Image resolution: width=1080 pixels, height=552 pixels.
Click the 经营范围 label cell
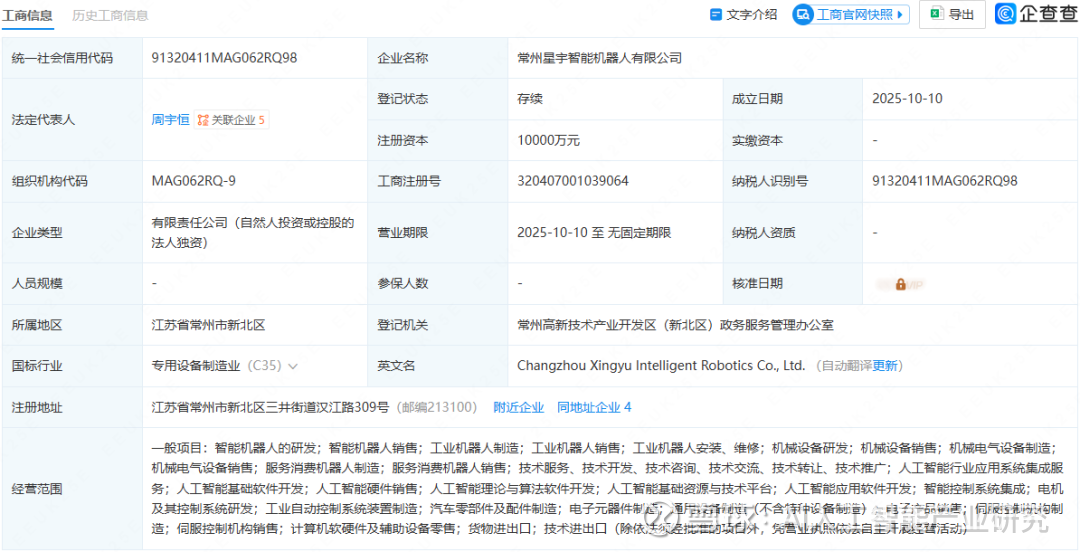click(72, 489)
